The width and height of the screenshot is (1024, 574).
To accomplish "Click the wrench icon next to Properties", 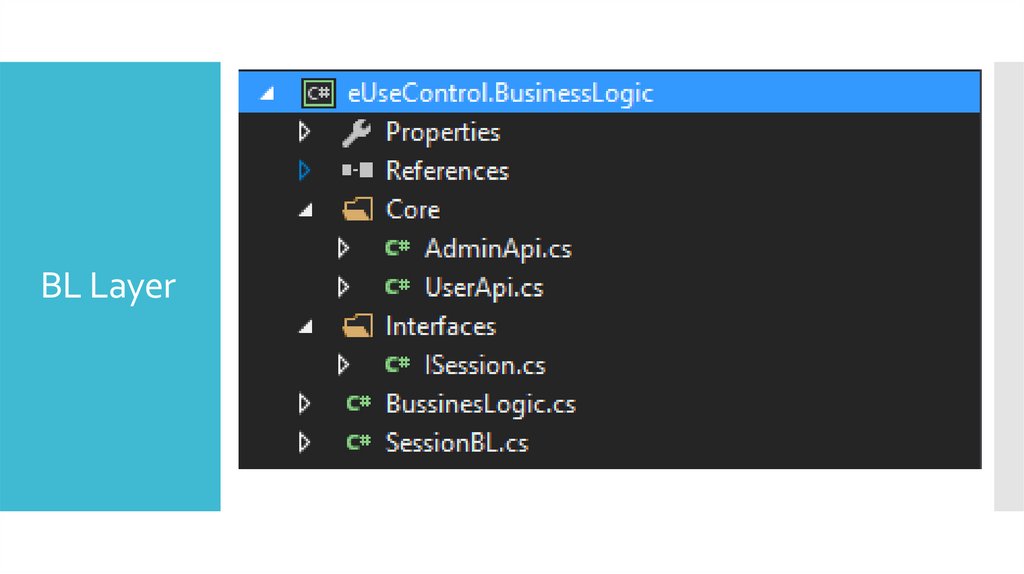I will click(x=356, y=132).
